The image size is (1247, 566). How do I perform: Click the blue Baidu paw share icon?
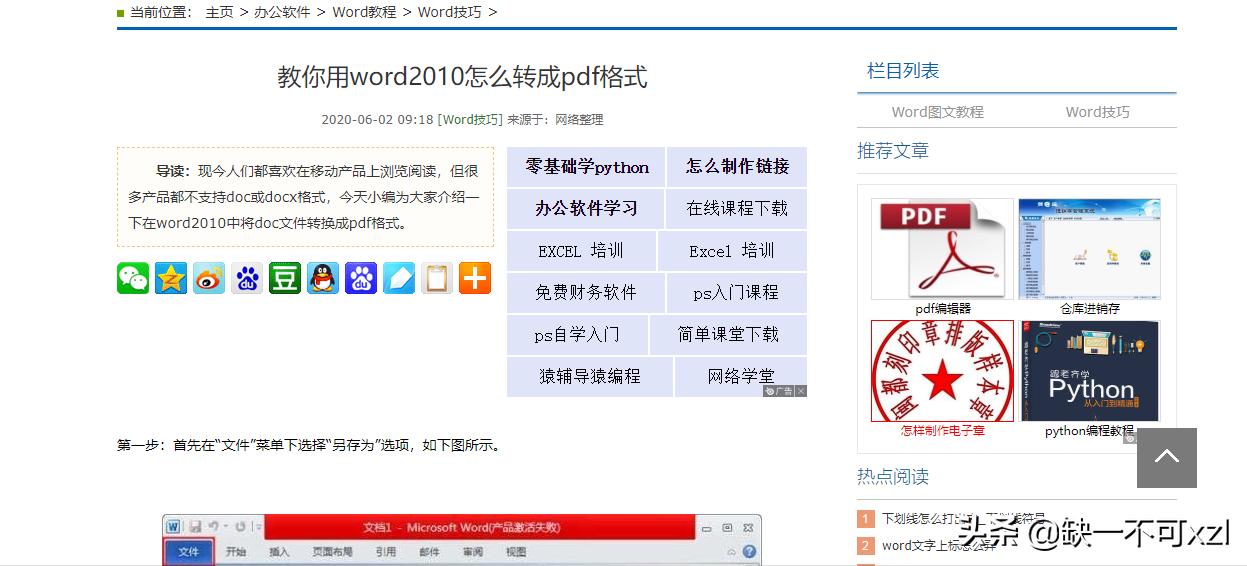pos(361,277)
